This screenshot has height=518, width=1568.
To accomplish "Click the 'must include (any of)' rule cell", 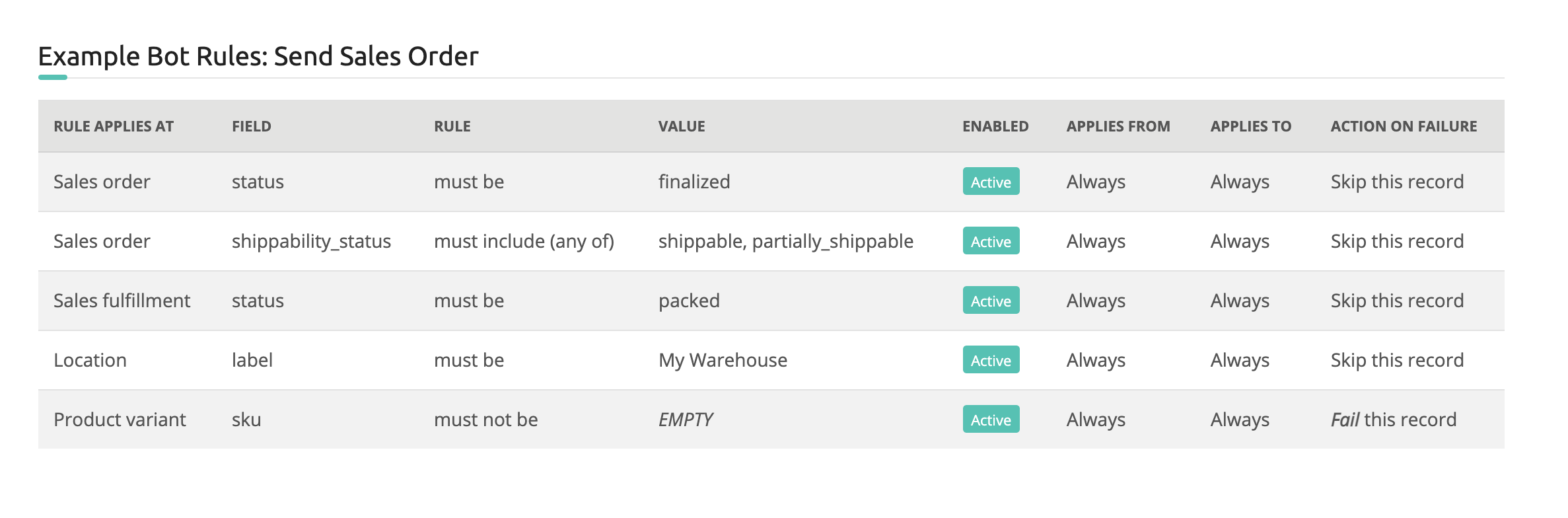I will [524, 242].
